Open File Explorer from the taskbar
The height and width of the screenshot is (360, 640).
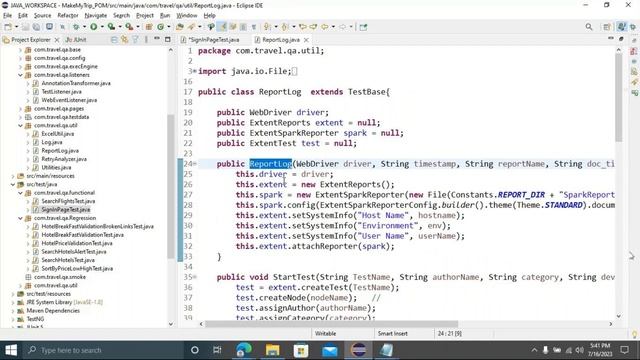pyautogui.click(x=273, y=350)
